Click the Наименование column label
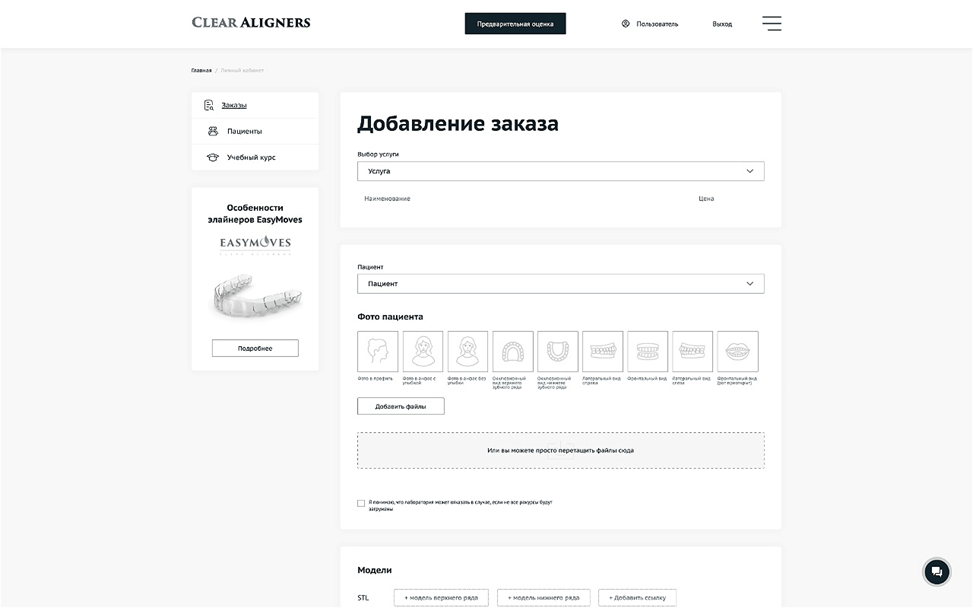973x608 pixels. (x=387, y=199)
